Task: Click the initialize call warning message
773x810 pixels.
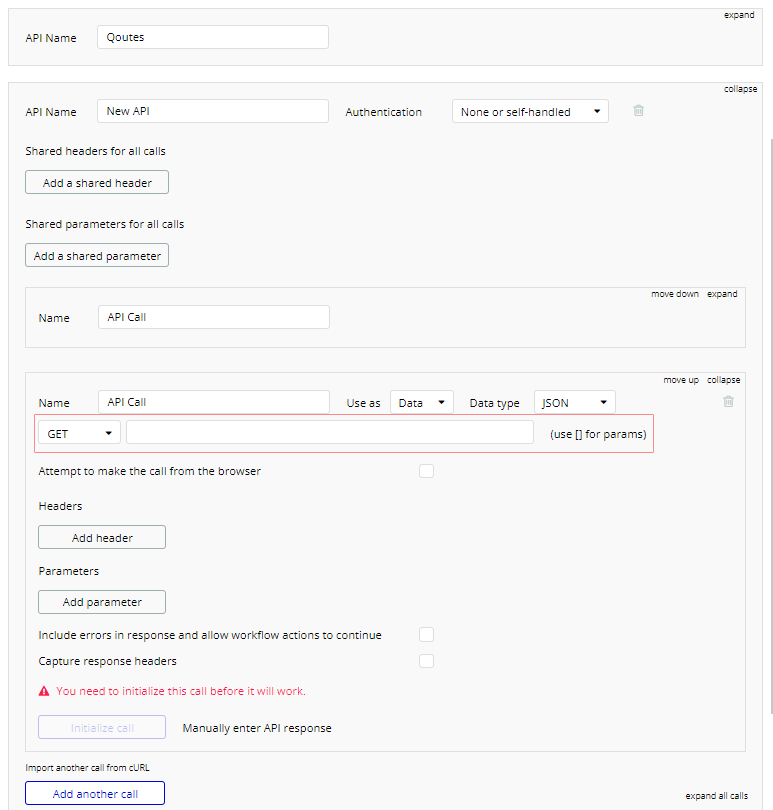Action: point(181,691)
